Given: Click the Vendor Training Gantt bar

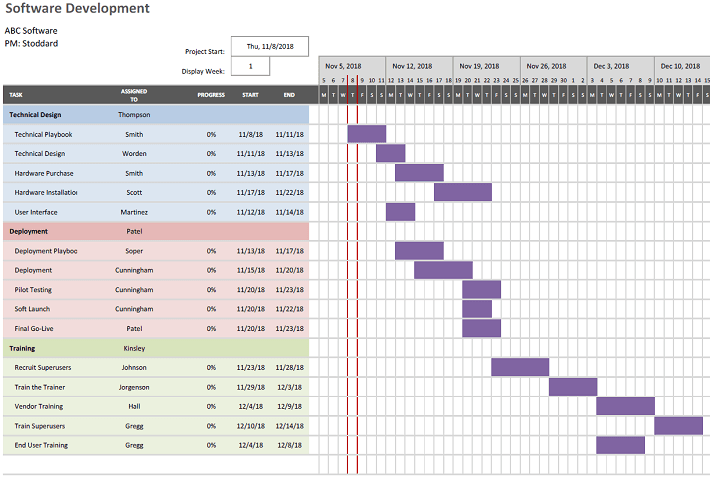Looking at the screenshot, I should click(x=625, y=406).
